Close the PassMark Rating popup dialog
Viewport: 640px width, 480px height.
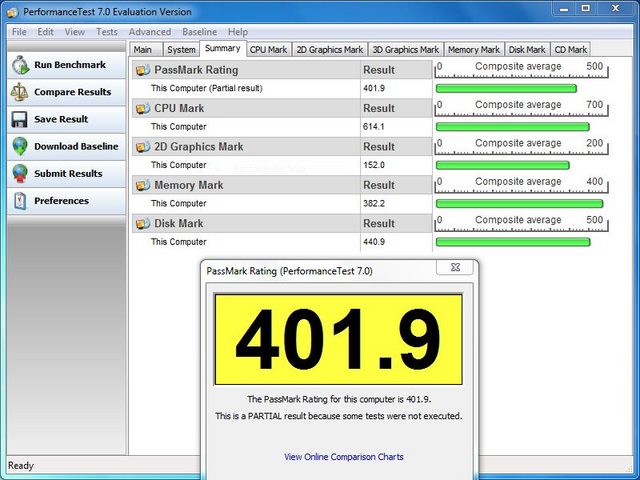[455, 267]
